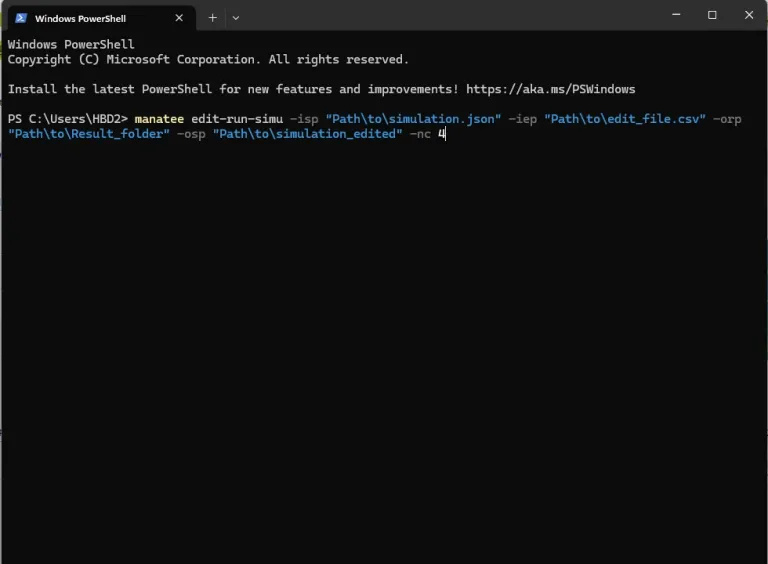Click the "Path\to\edit_file.csv" argument
Viewport: 768px width, 564px height.
625,119
